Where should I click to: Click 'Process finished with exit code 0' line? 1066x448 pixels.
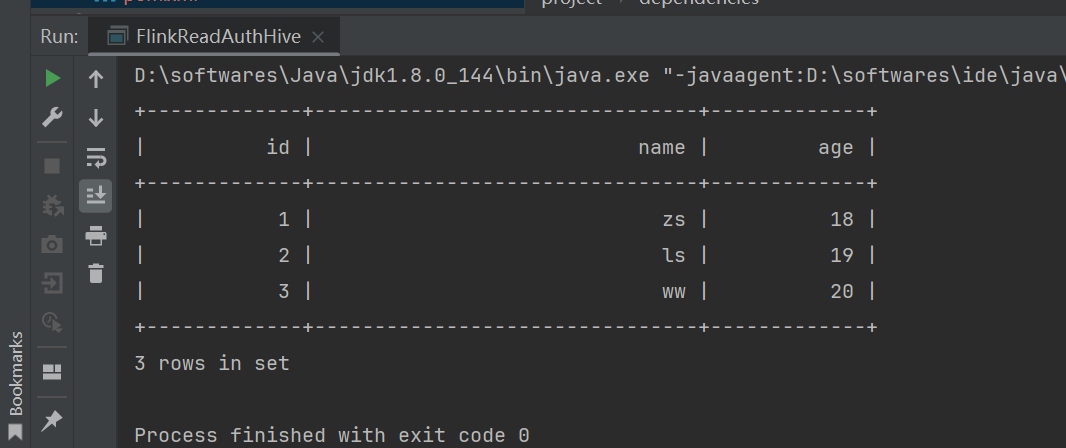(332, 435)
